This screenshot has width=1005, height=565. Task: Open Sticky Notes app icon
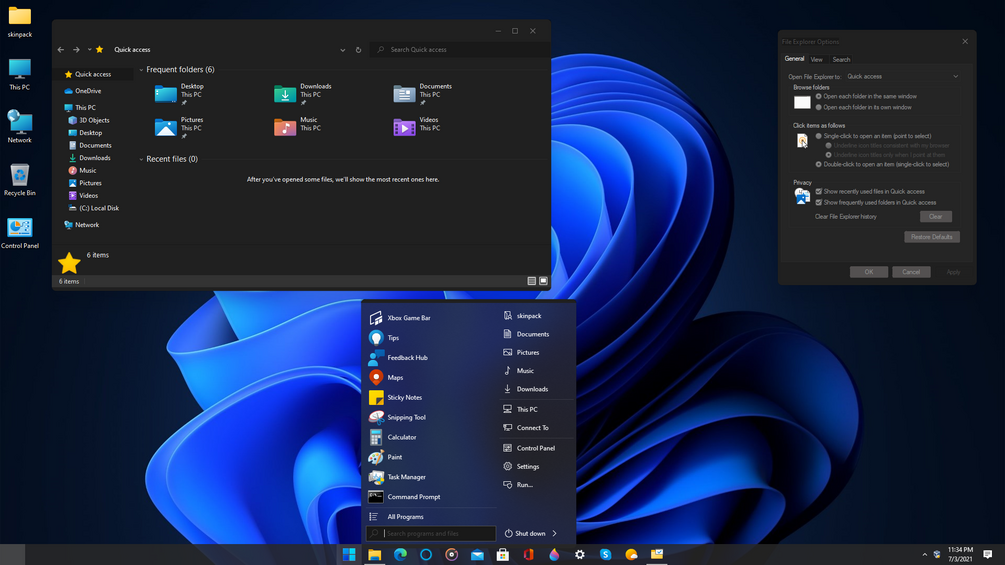click(376, 397)
